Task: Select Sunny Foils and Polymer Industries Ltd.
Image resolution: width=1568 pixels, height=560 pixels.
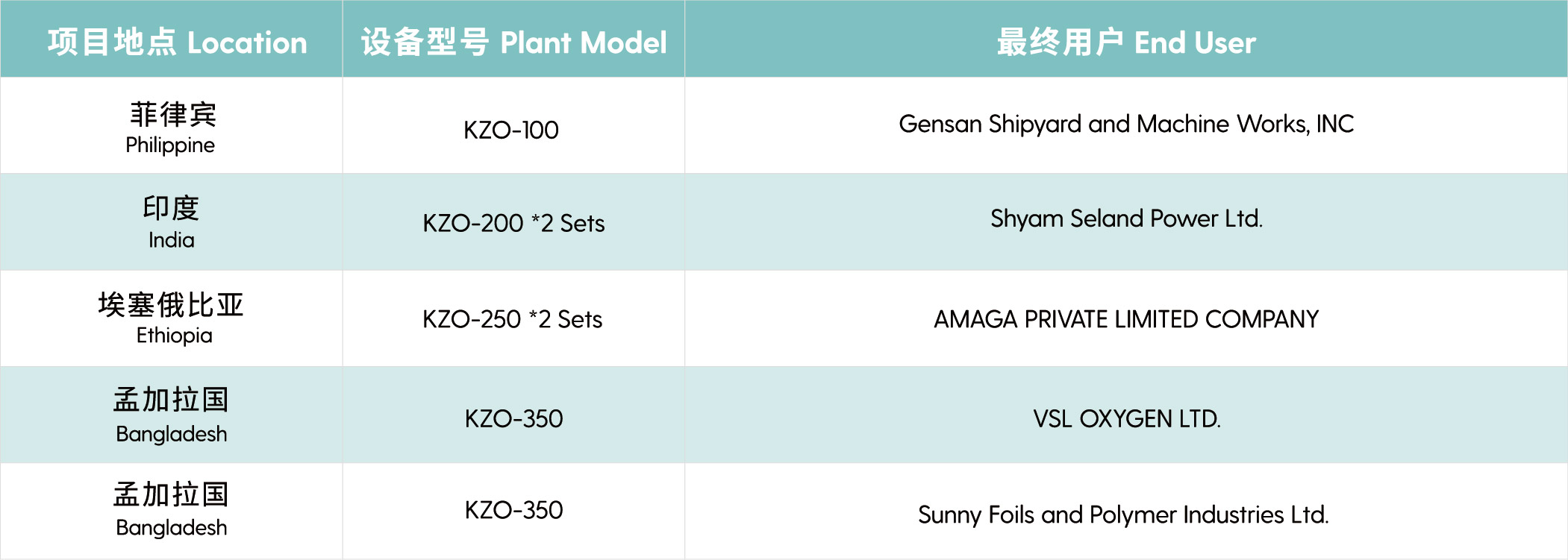Action: pos(1123,515)
